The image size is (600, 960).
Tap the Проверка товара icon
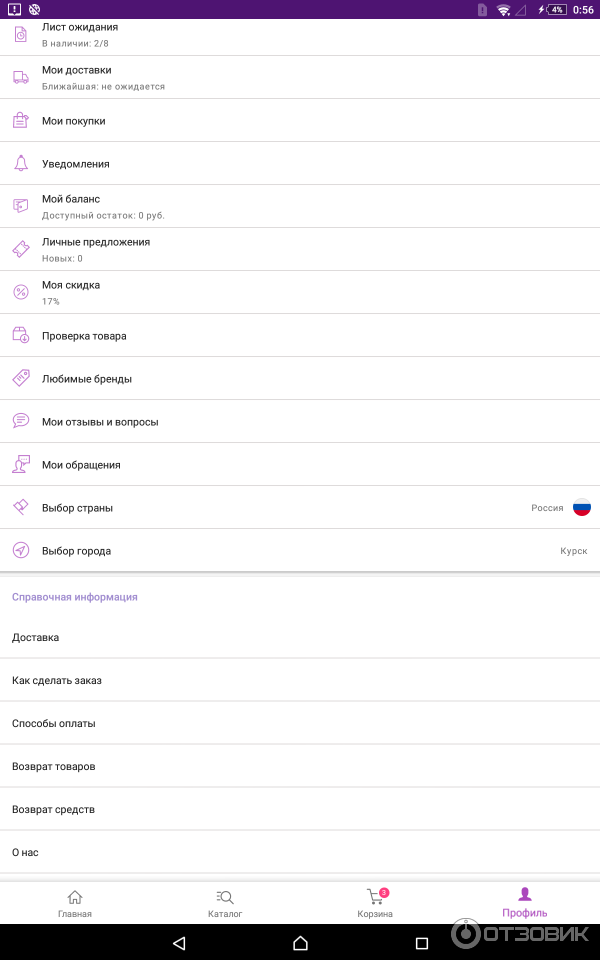(20, 335)
